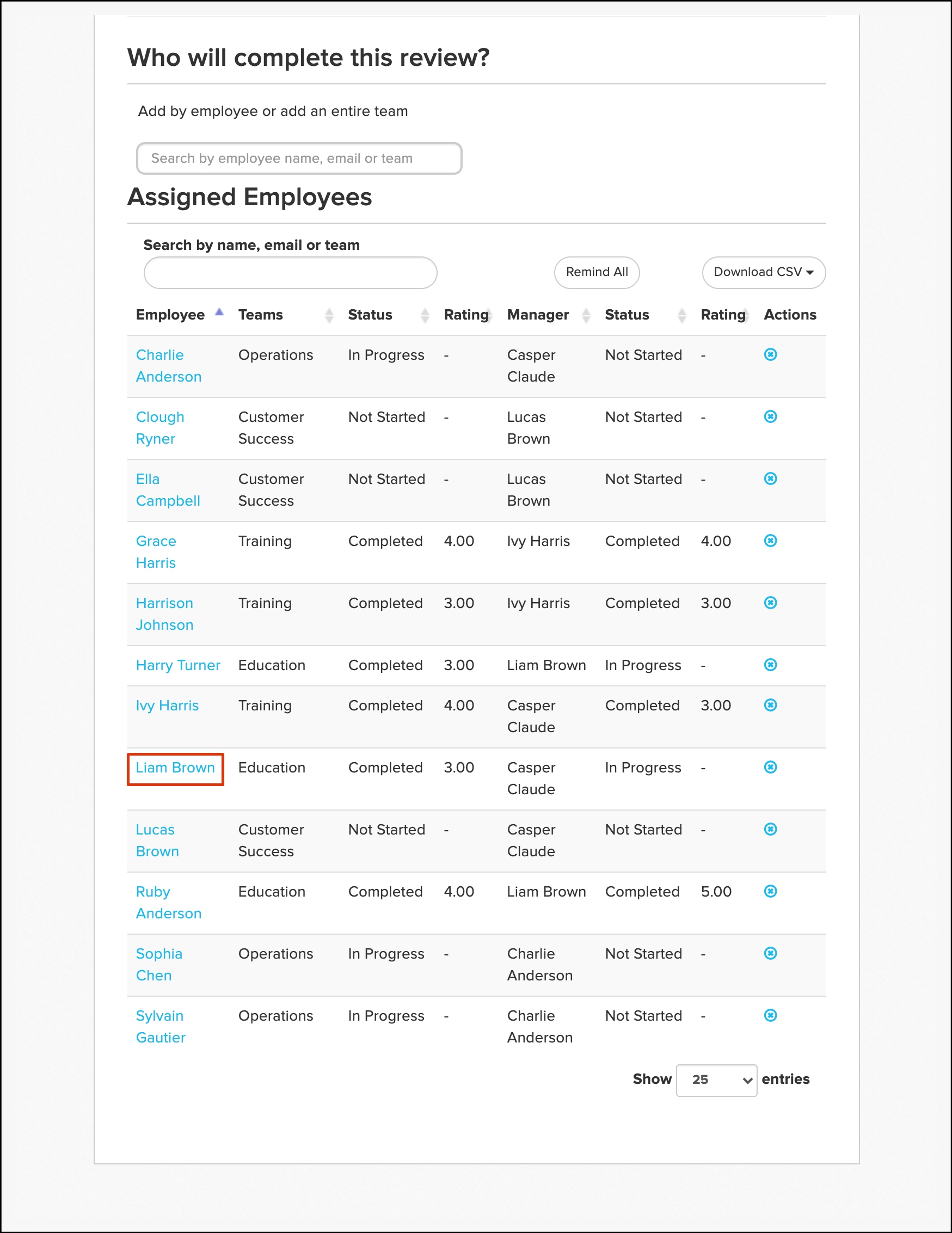Remove Ruby Anderson using the action icon

(x=770, y=892)
